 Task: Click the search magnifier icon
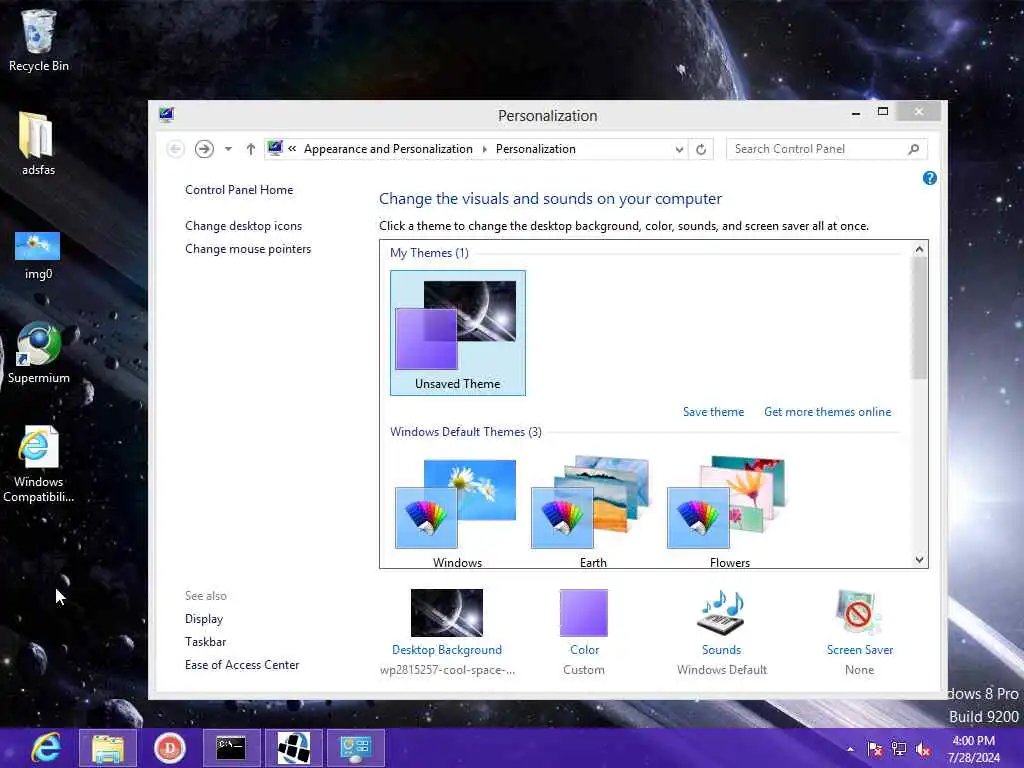pos(914,149)
